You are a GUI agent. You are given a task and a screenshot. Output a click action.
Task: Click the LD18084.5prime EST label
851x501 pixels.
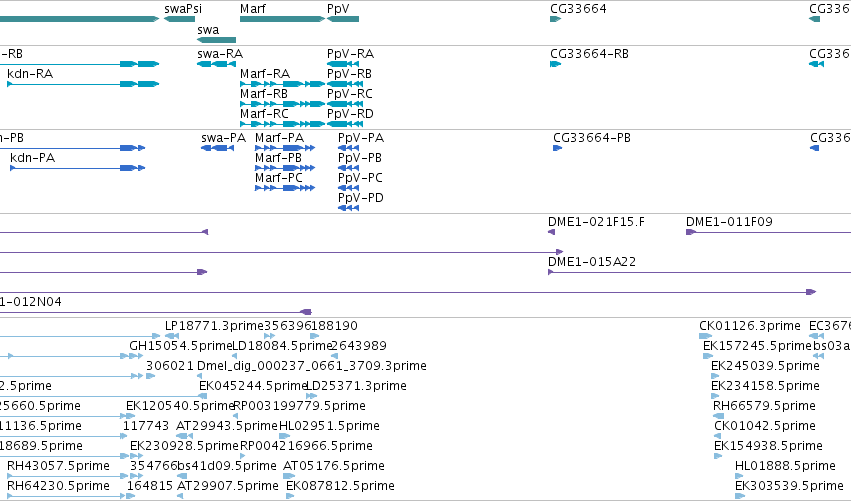282,346
